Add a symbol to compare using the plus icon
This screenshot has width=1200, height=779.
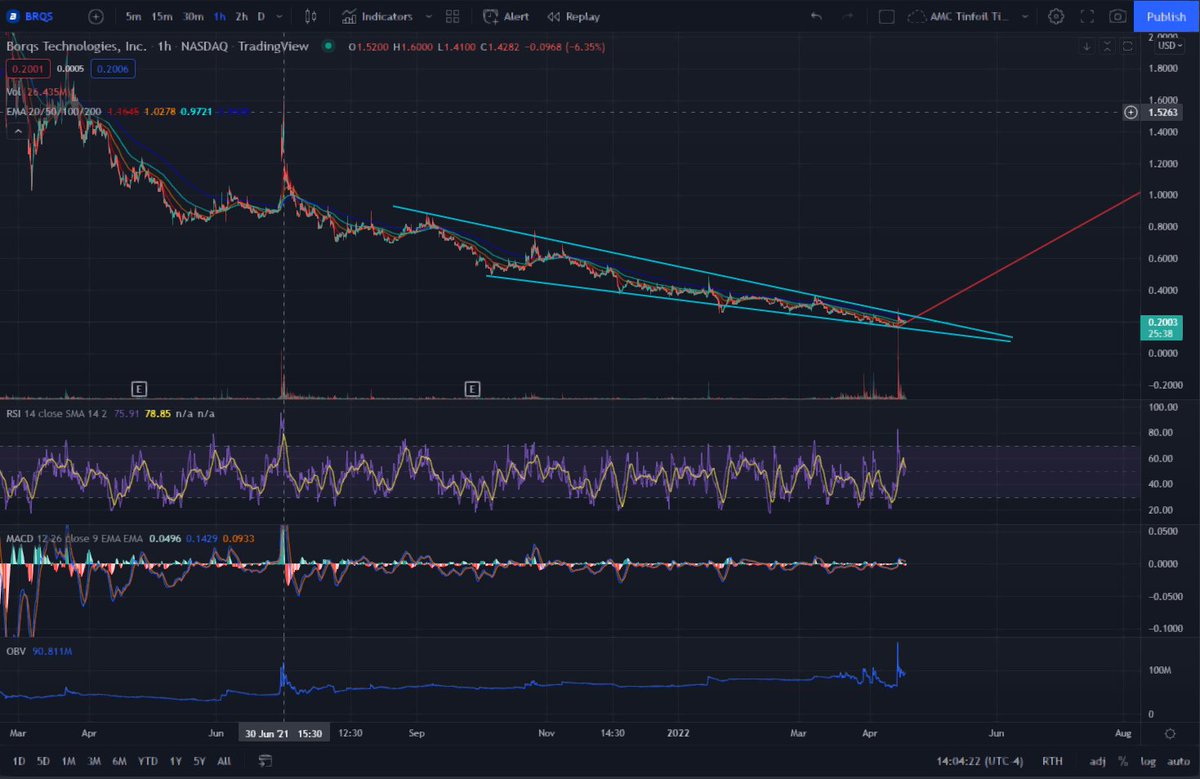(95, 16)
